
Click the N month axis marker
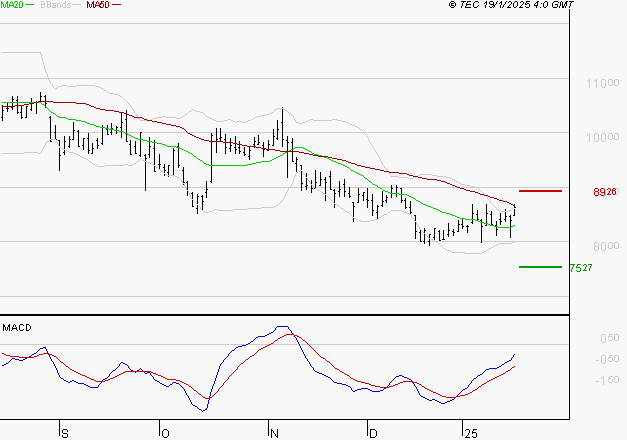click(274, 434)
